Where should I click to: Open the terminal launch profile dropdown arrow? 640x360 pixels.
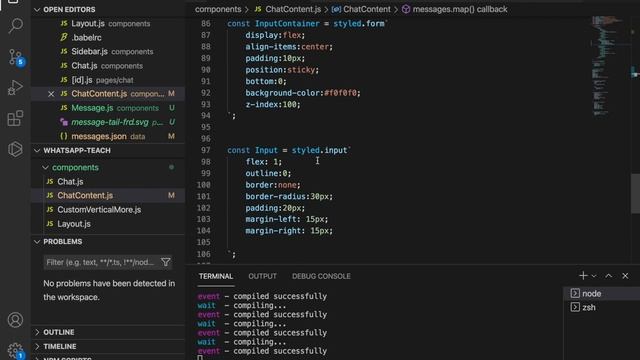coord(594,276)
